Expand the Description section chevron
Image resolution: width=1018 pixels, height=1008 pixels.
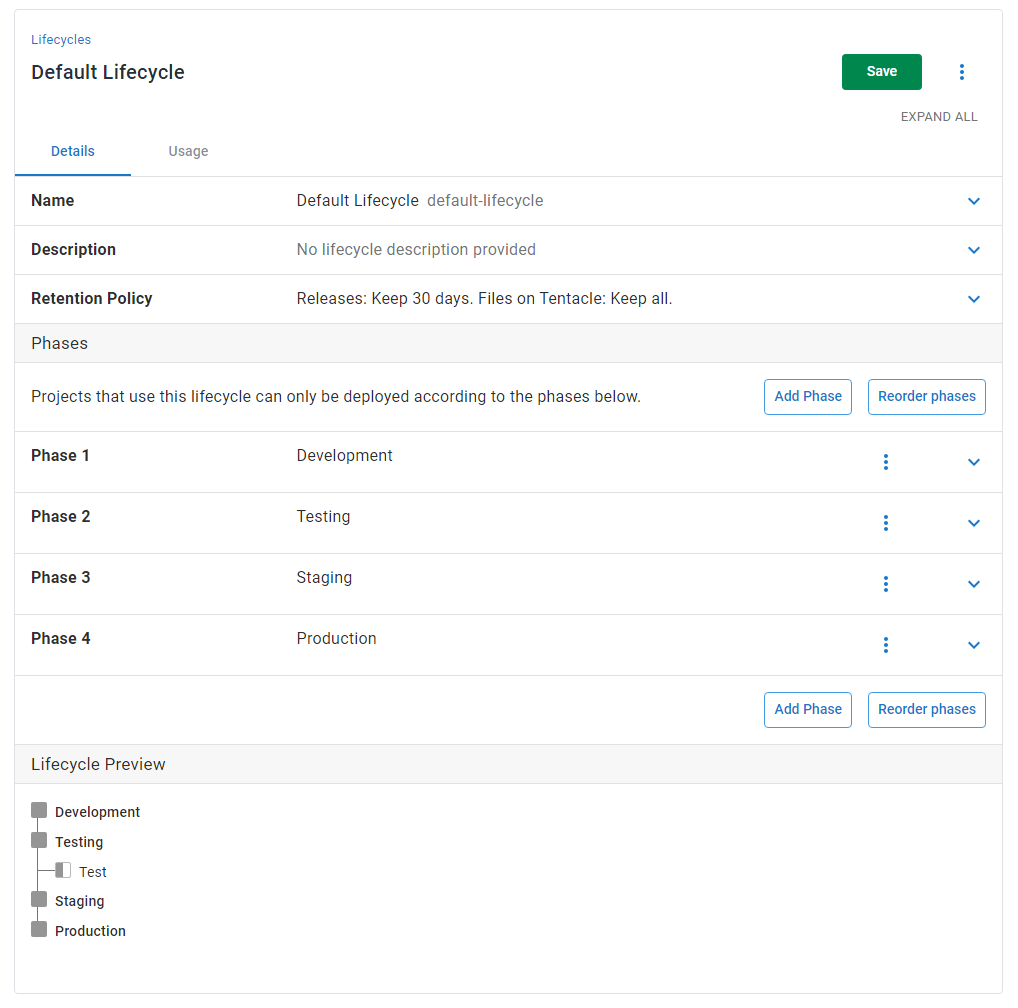click(x=973, y=250)
